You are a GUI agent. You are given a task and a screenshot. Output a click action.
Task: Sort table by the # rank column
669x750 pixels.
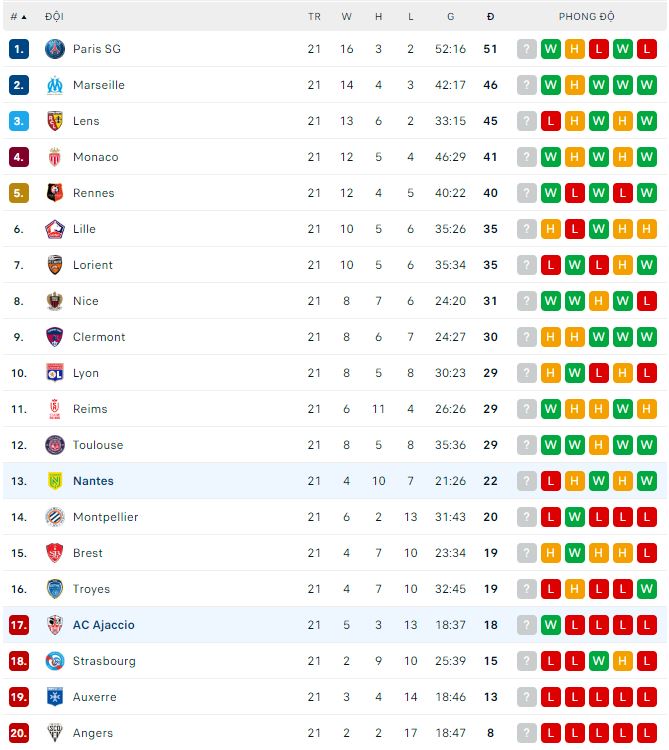pos(18,17)
